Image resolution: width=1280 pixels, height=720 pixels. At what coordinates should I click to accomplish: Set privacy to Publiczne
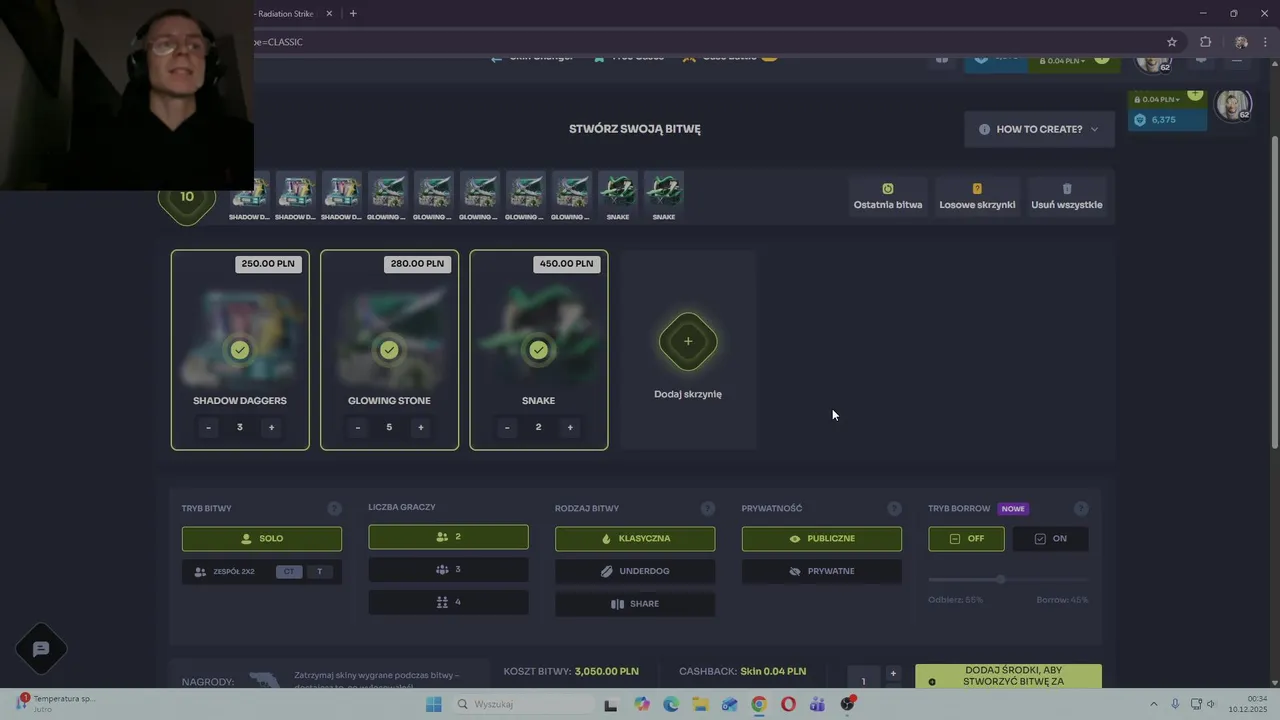pyautogui.click(x=822, y=538)
